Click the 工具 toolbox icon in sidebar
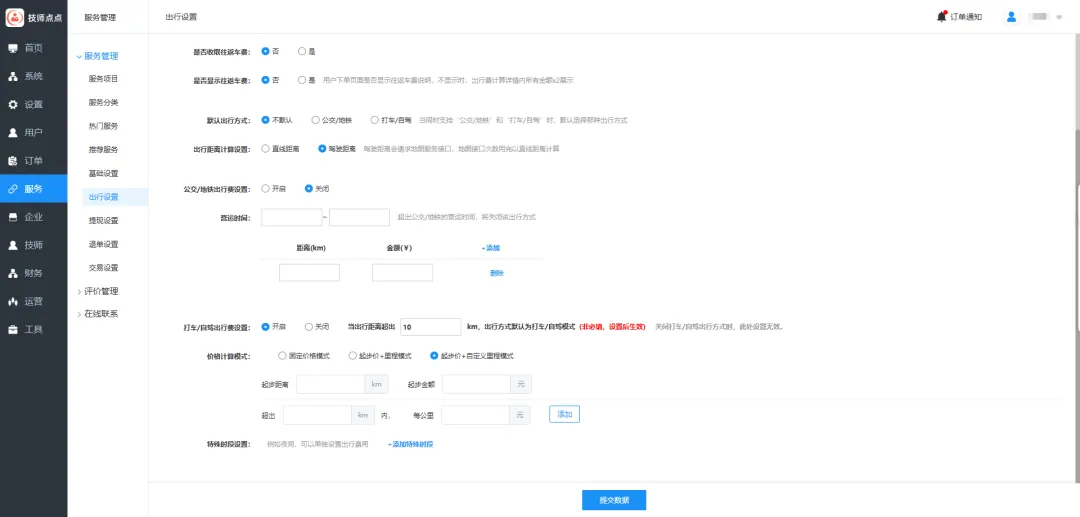Screen dimensions: 1080x517 point(13,329)
